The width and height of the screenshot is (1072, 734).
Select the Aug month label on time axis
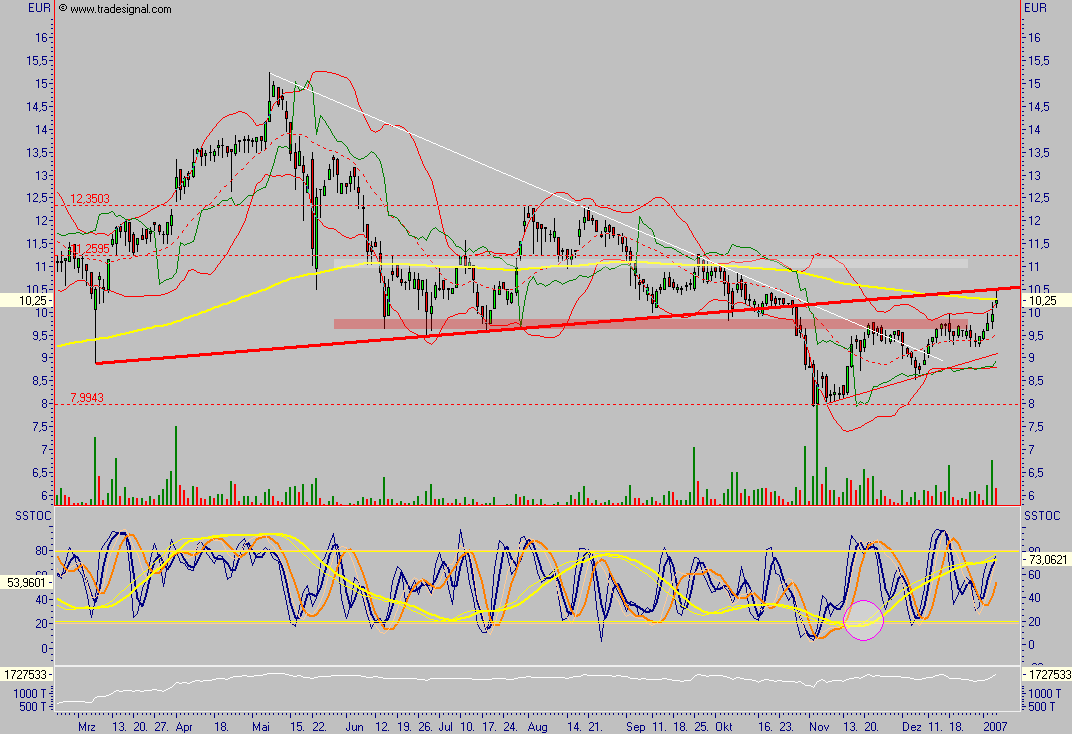point(538,726)
